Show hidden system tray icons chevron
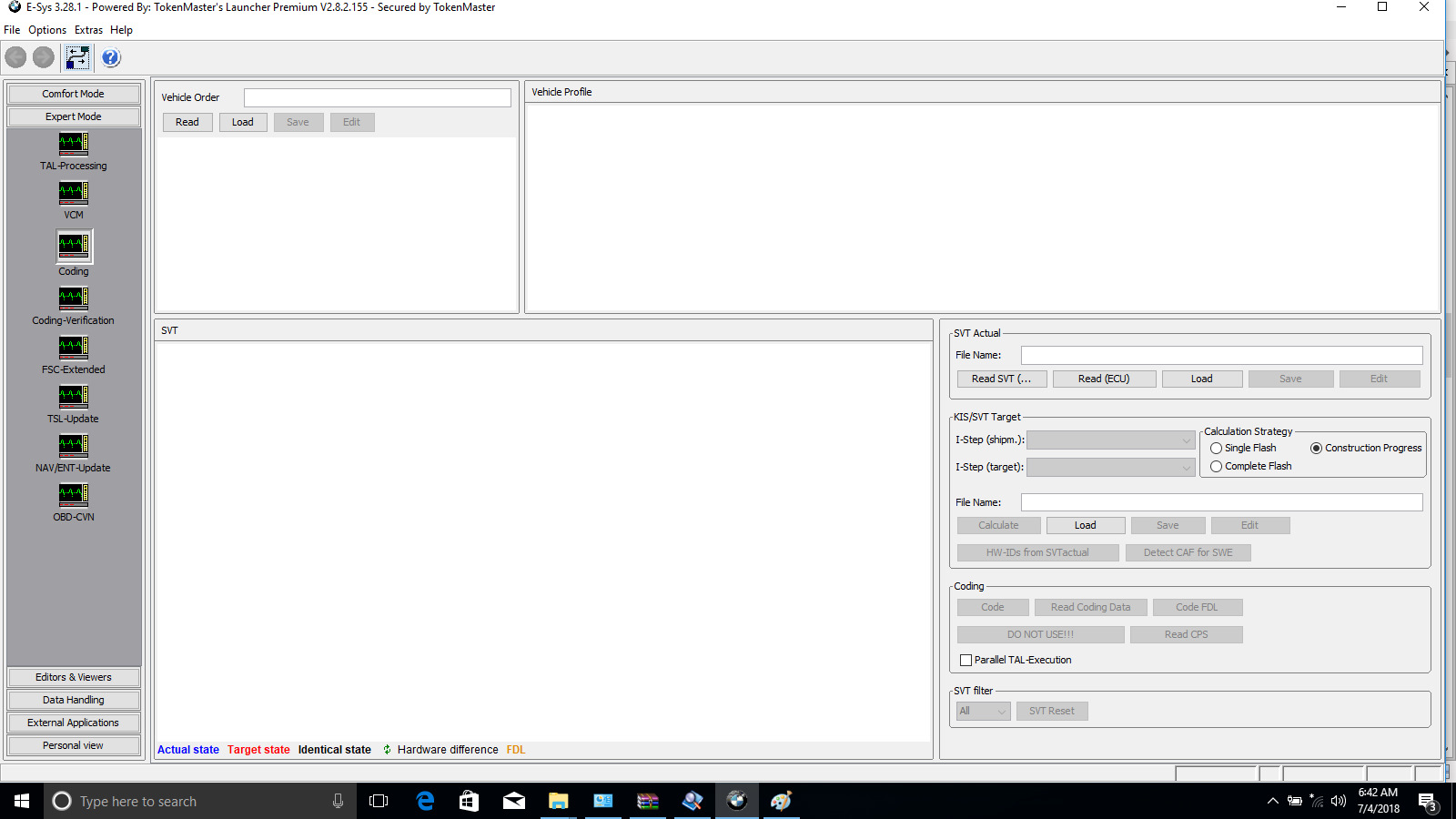Viewport: 1456px width, 819px height. click(x=1272, y=802)
